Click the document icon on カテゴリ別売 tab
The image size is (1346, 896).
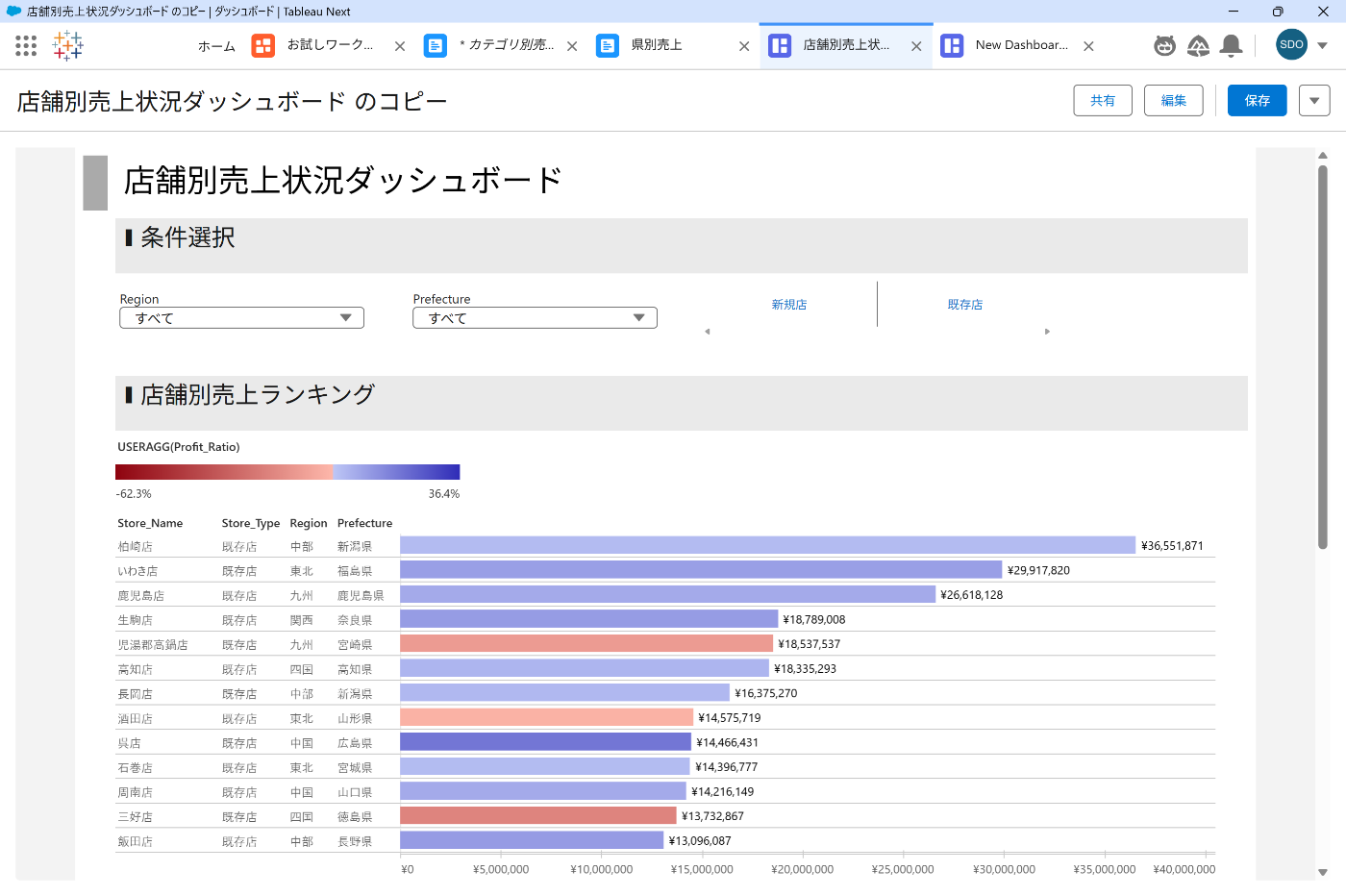tap(436, 45)
